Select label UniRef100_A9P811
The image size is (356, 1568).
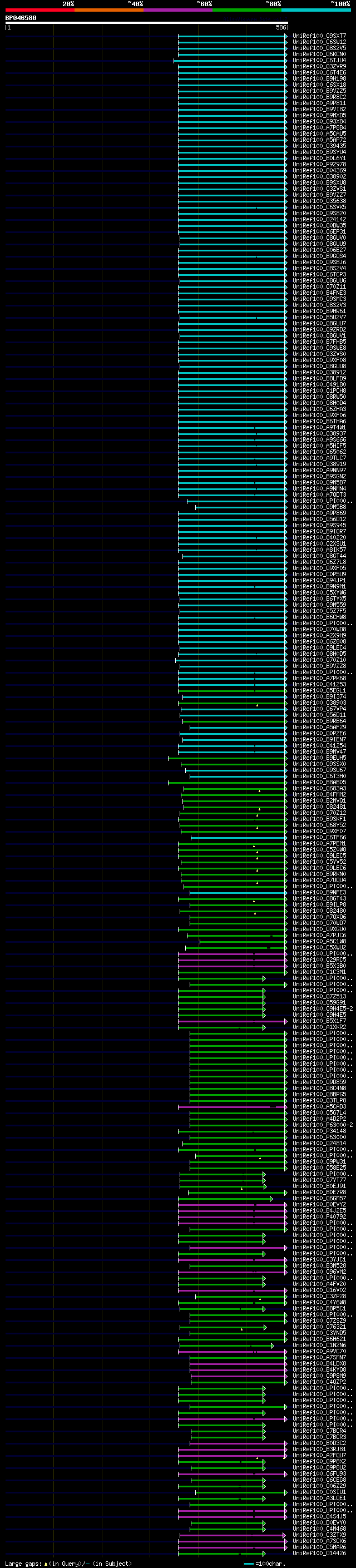(x=319, y=103)
